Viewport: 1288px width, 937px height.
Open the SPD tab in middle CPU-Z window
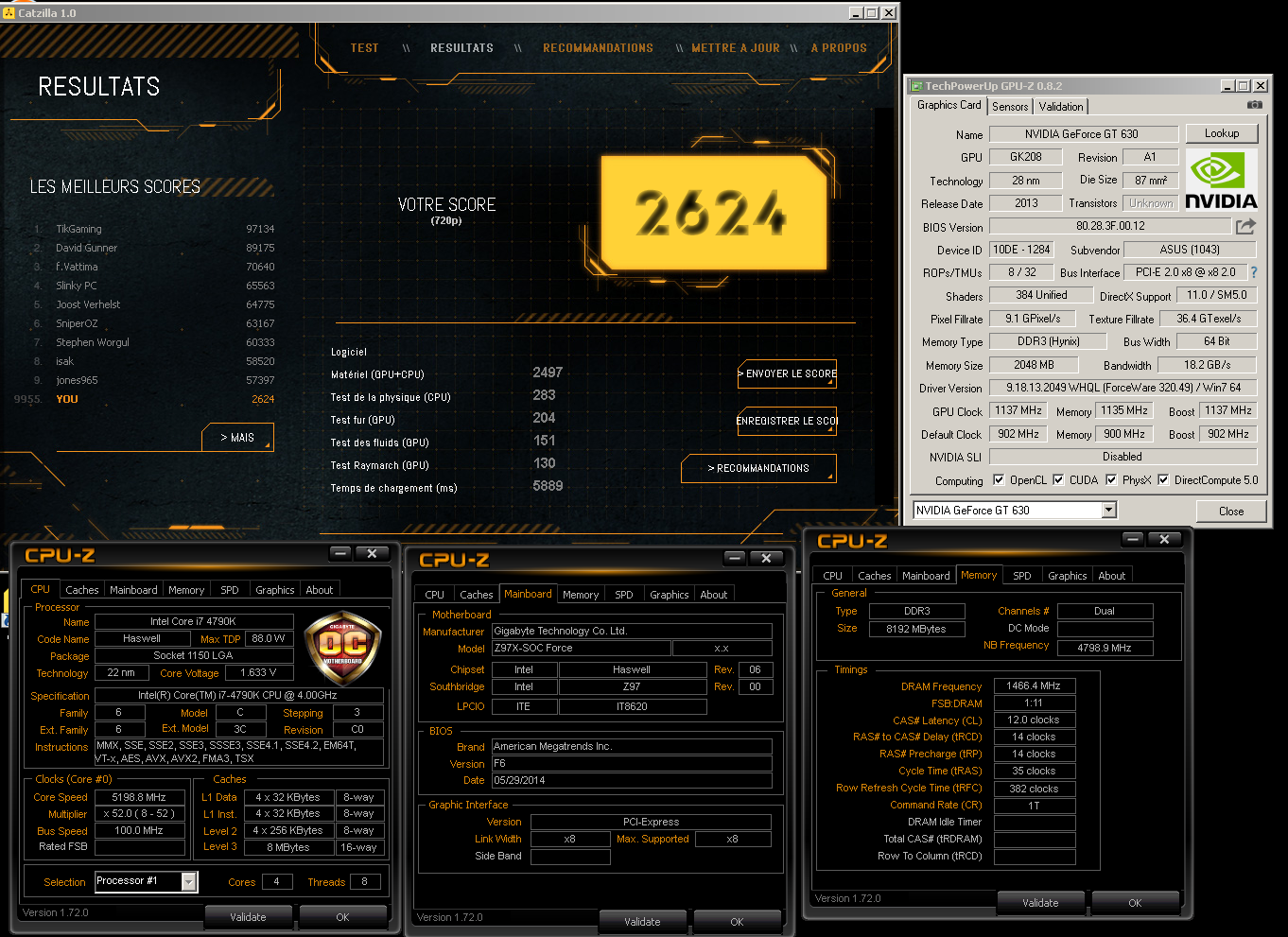[624, 595]
